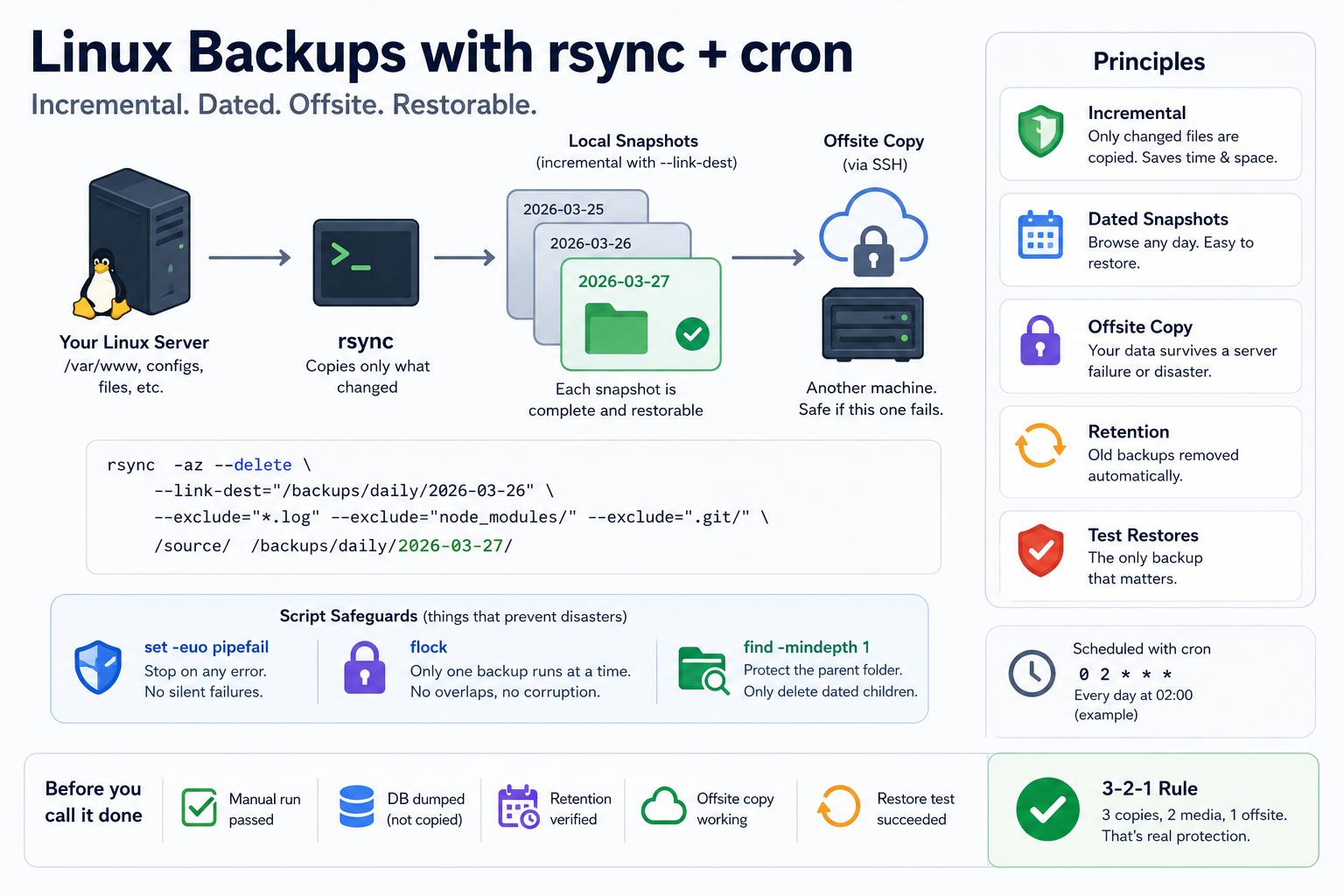
Task: Click the Test Restores principle title
Action: tap(1143, 535)
